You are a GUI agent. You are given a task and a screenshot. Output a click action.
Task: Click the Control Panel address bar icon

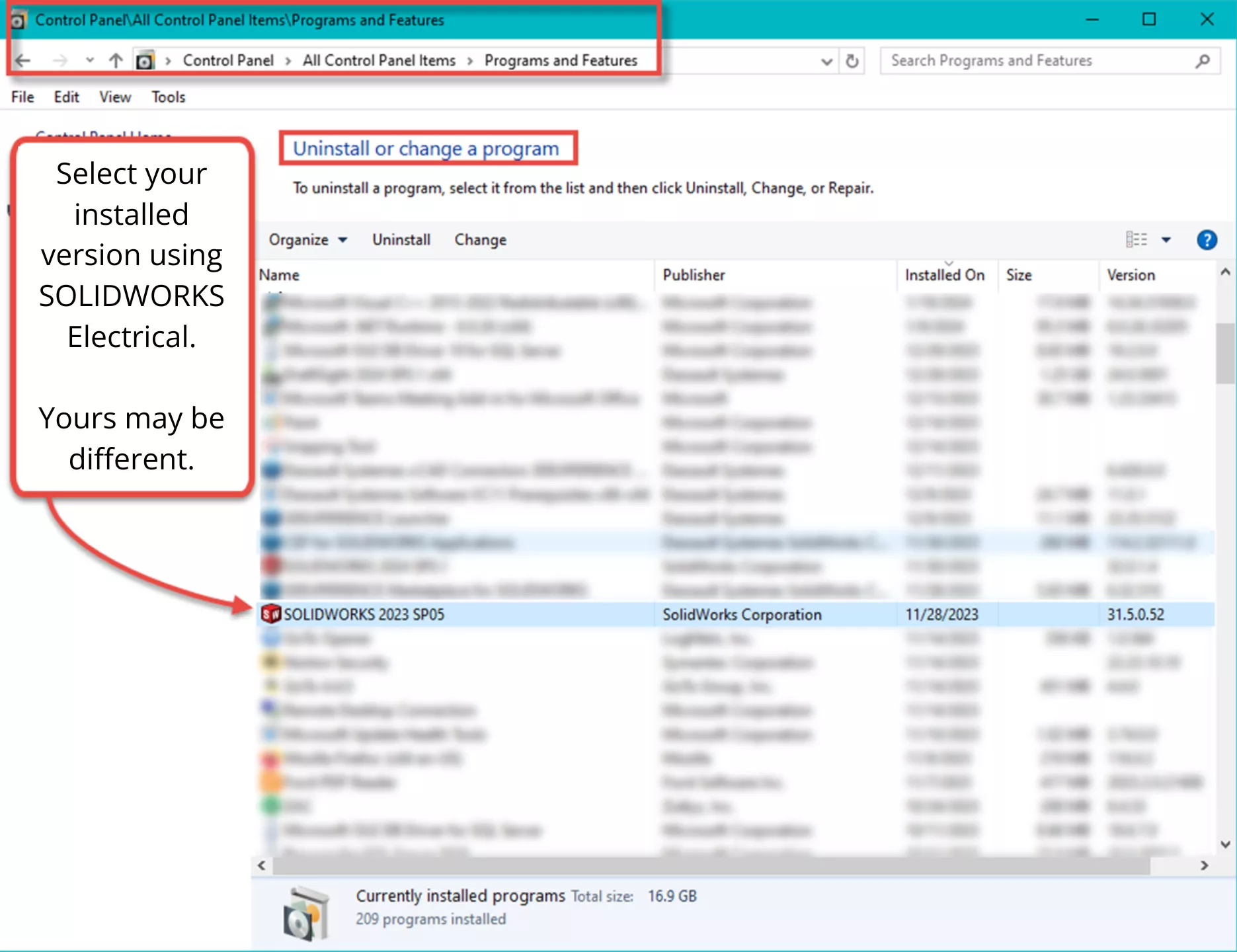(145, 61)
